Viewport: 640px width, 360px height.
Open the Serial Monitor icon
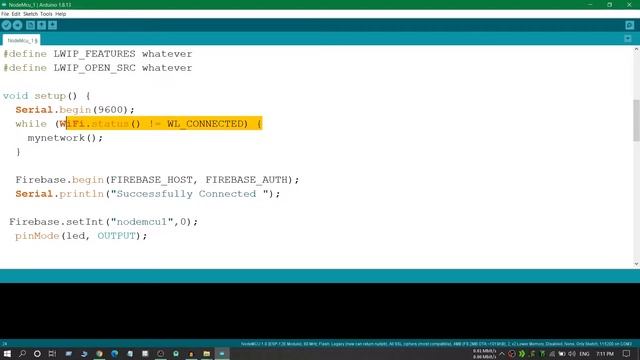tap(629, 25)
